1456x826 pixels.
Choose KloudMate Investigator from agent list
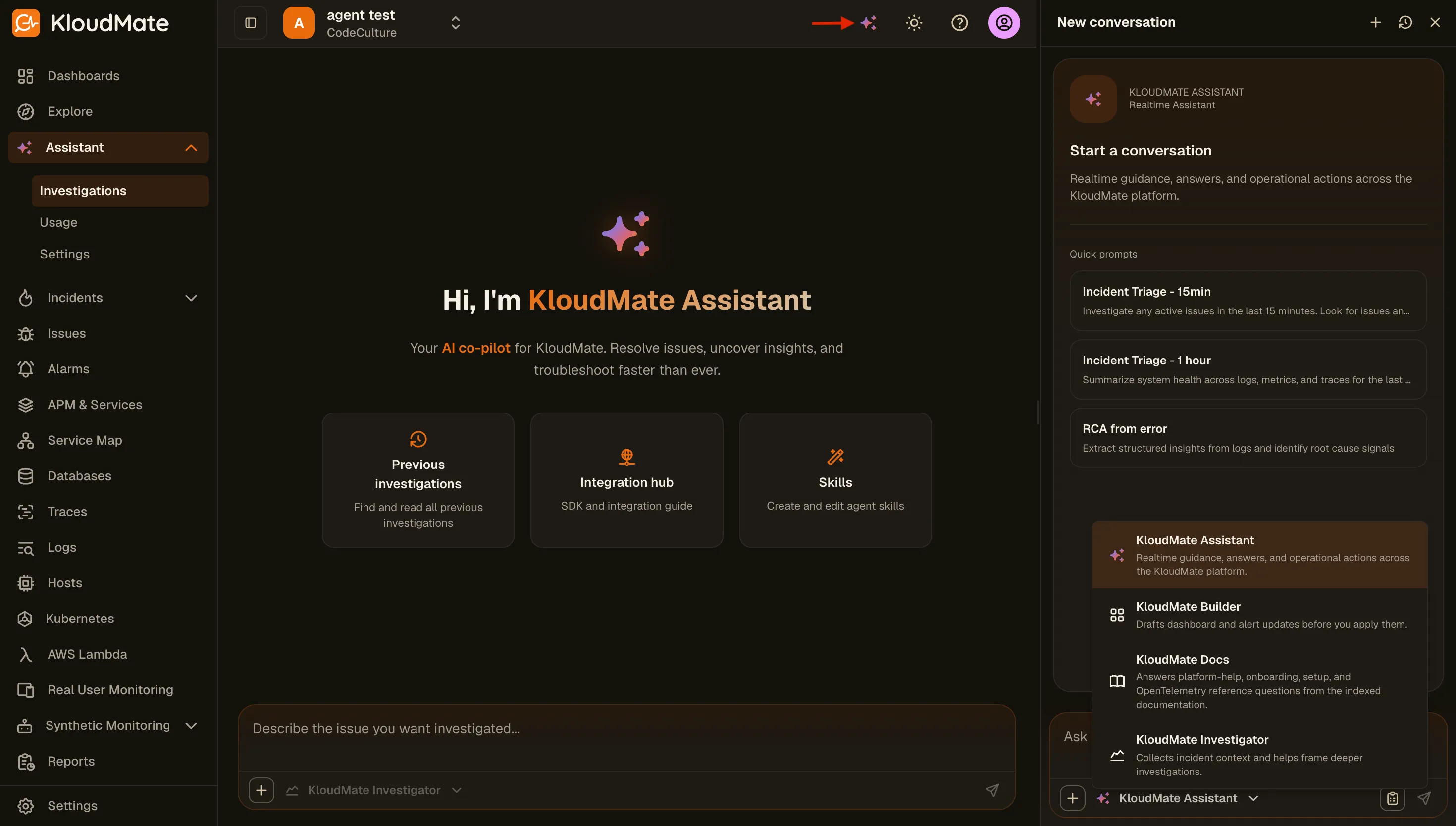(x=1259, y=755)
